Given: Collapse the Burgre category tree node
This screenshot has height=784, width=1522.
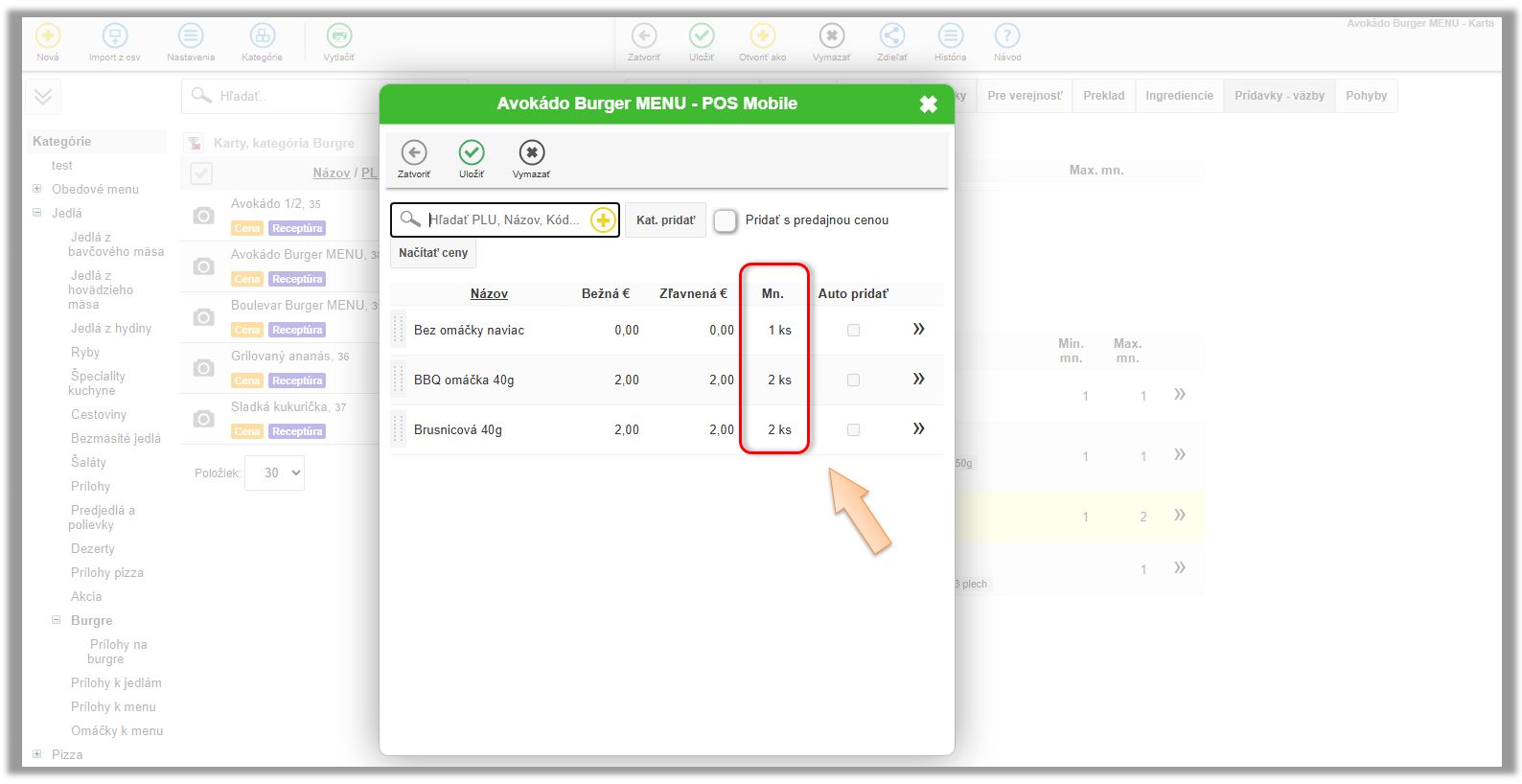Looking at the screenshot, I should tap(57, 620).
